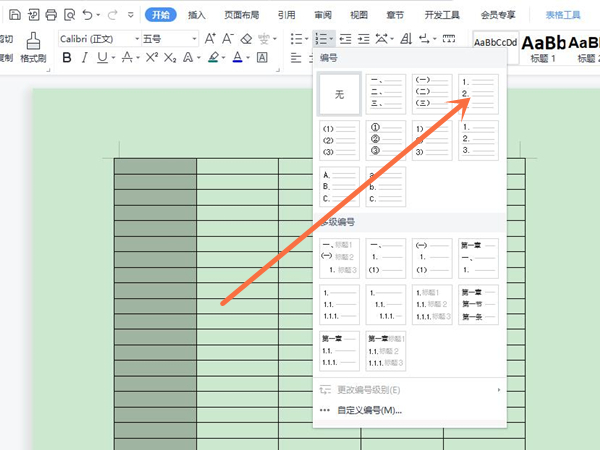
Task: Pick the A. B. C. numbering style
Action: (339, 185)
